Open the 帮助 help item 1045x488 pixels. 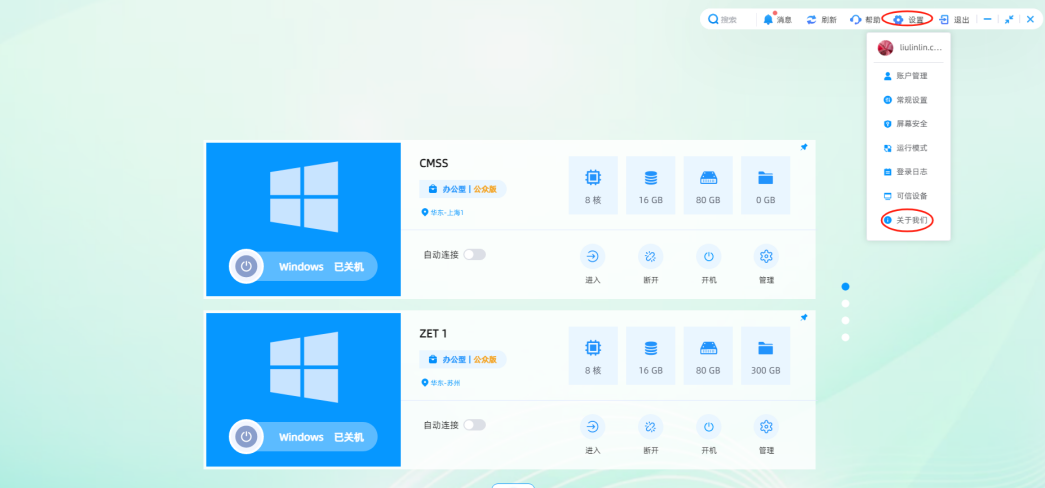(x=865, y=19)
